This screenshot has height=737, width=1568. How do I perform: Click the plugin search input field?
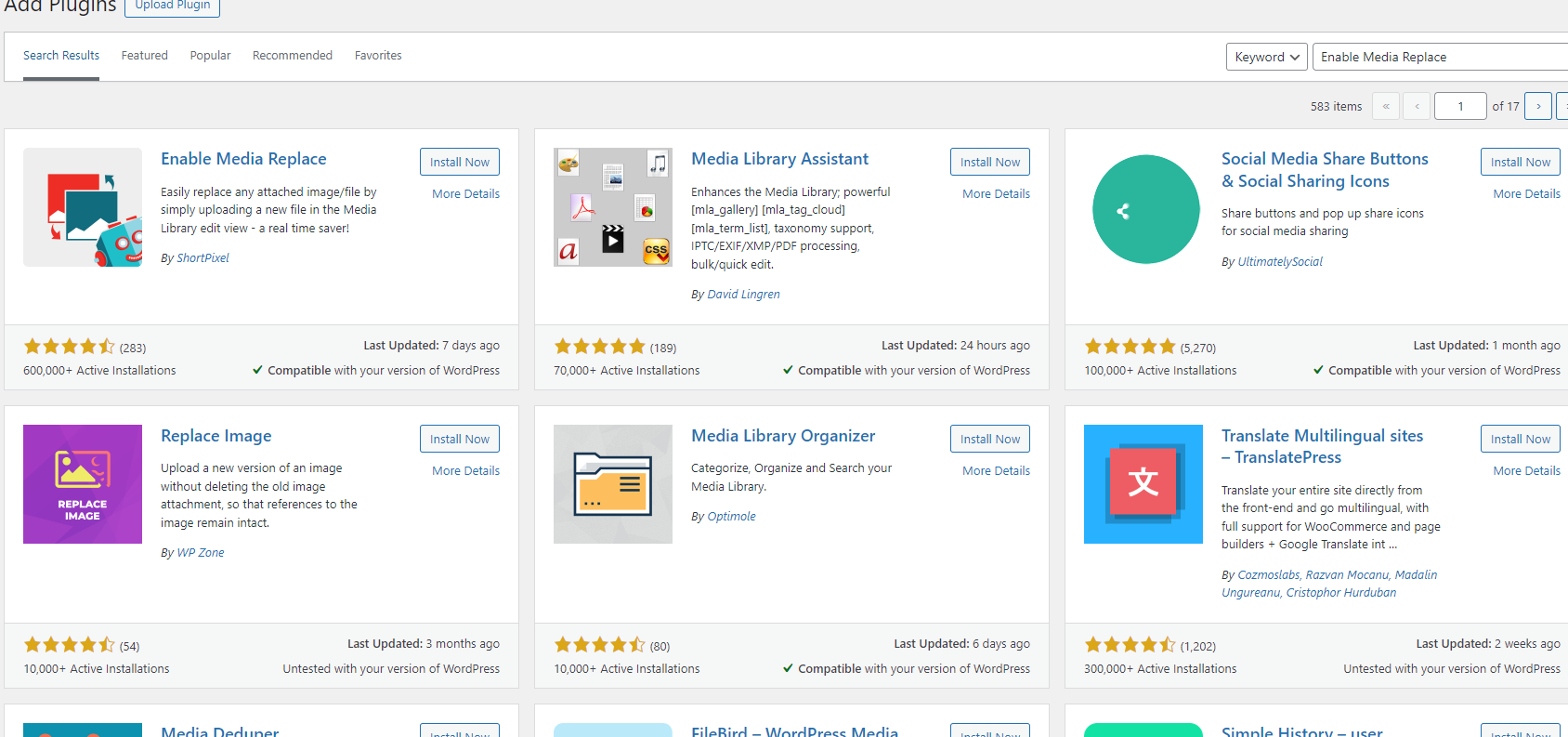pos(1440,57)
